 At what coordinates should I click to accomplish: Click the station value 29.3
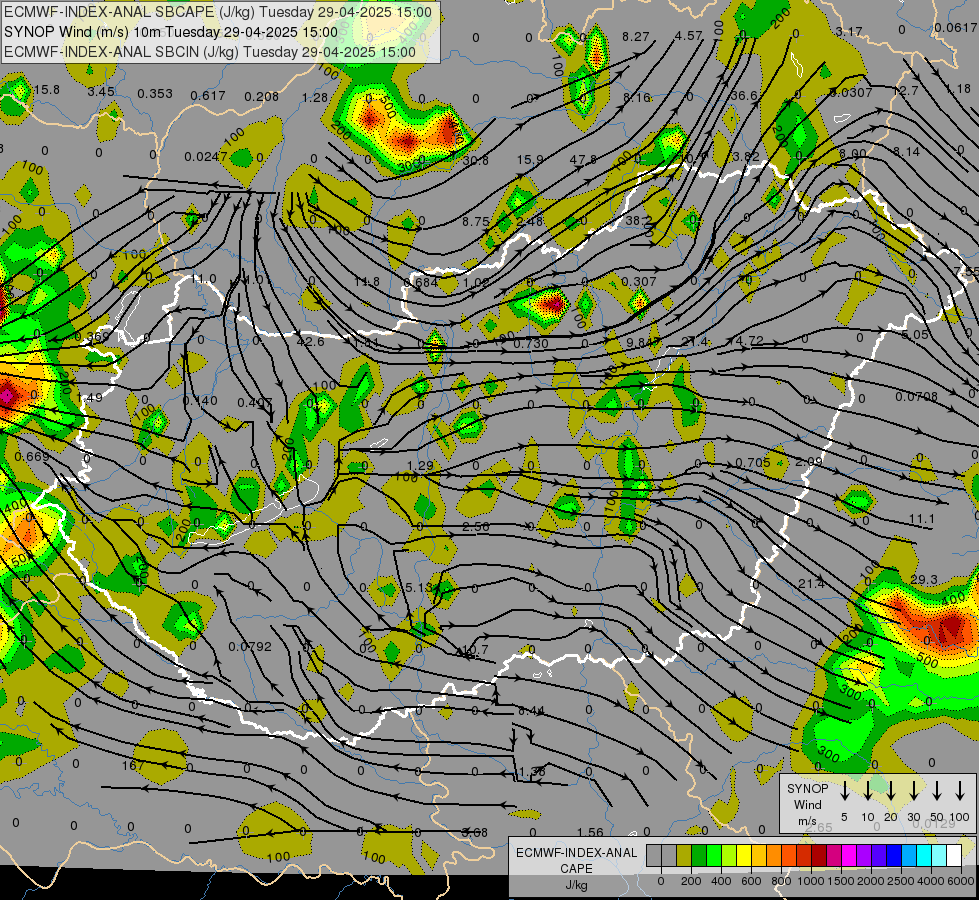coord(923,580)
